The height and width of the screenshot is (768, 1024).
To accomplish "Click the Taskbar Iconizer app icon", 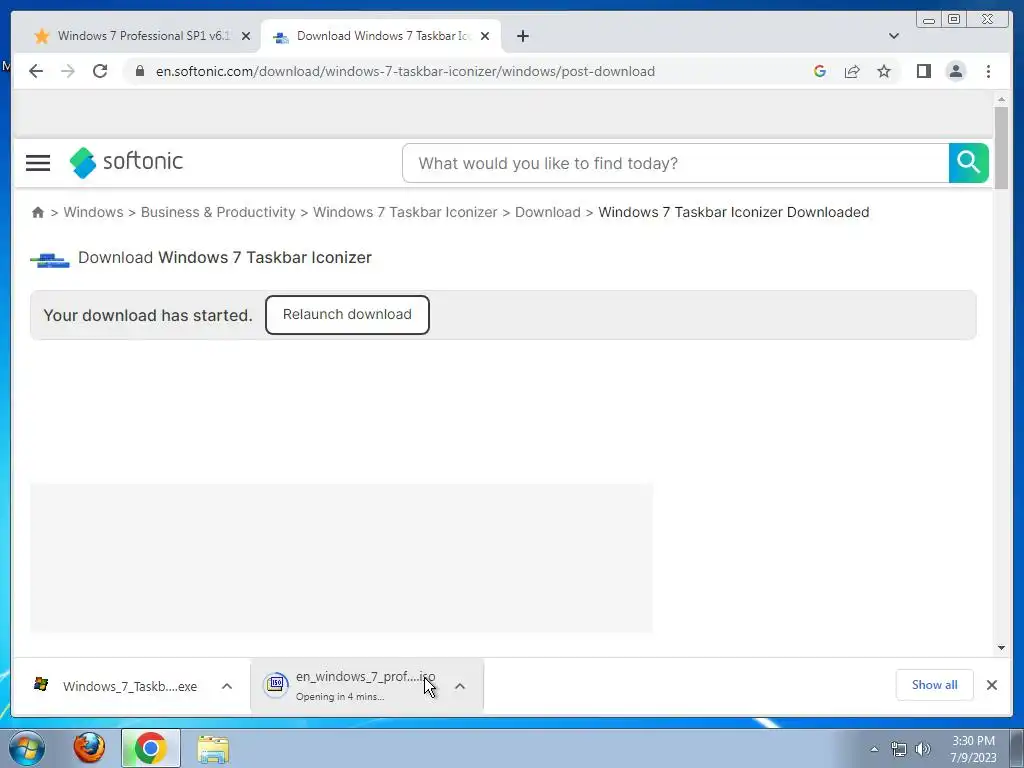I will [x=50, y=261].
